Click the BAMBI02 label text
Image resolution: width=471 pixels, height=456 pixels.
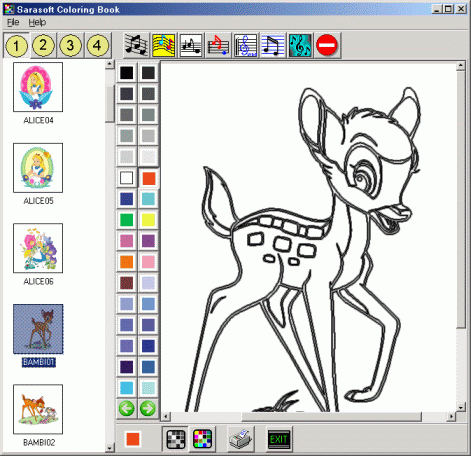point(39,443)
